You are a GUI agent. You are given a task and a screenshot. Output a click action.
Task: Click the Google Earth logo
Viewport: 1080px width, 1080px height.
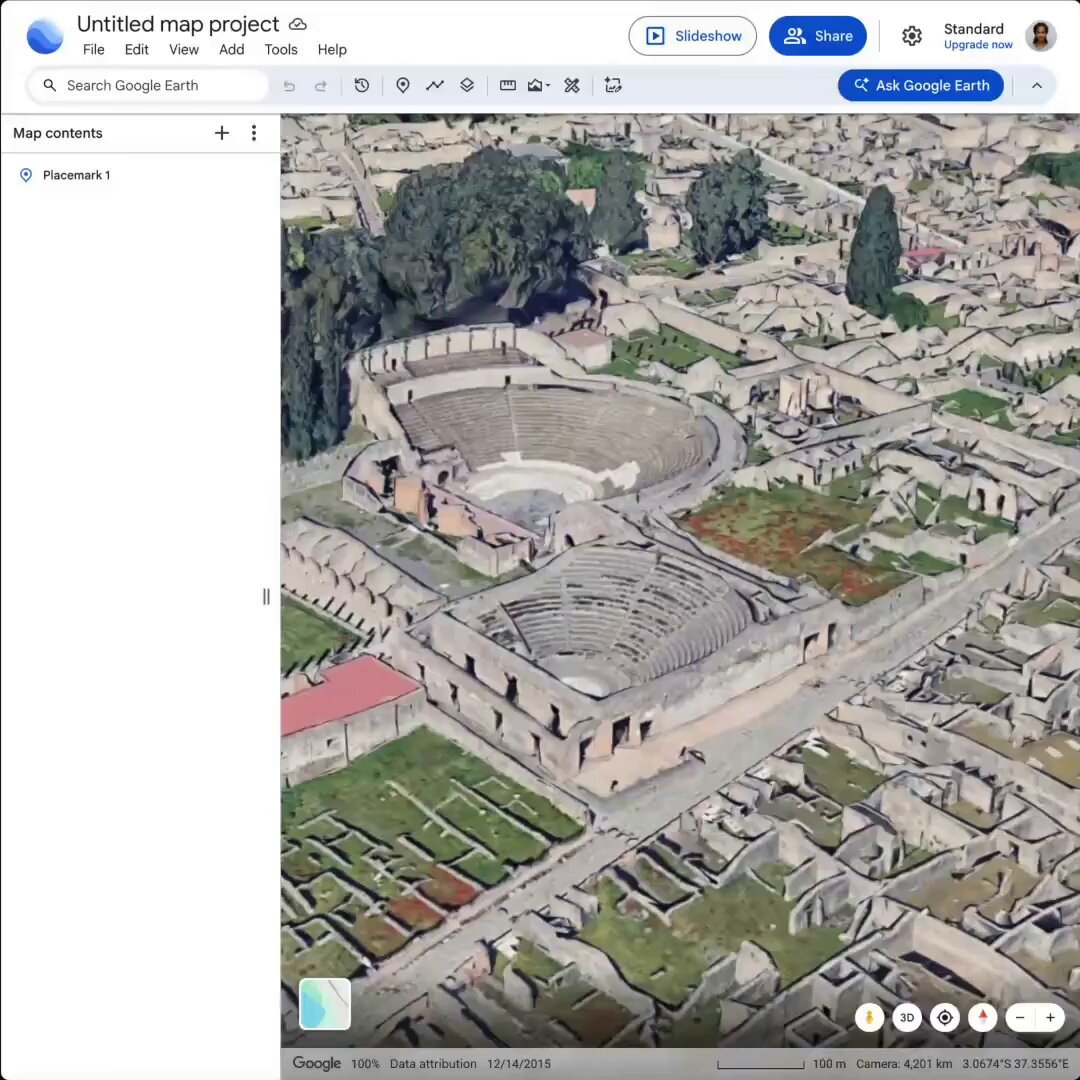[x=45, y=35]
